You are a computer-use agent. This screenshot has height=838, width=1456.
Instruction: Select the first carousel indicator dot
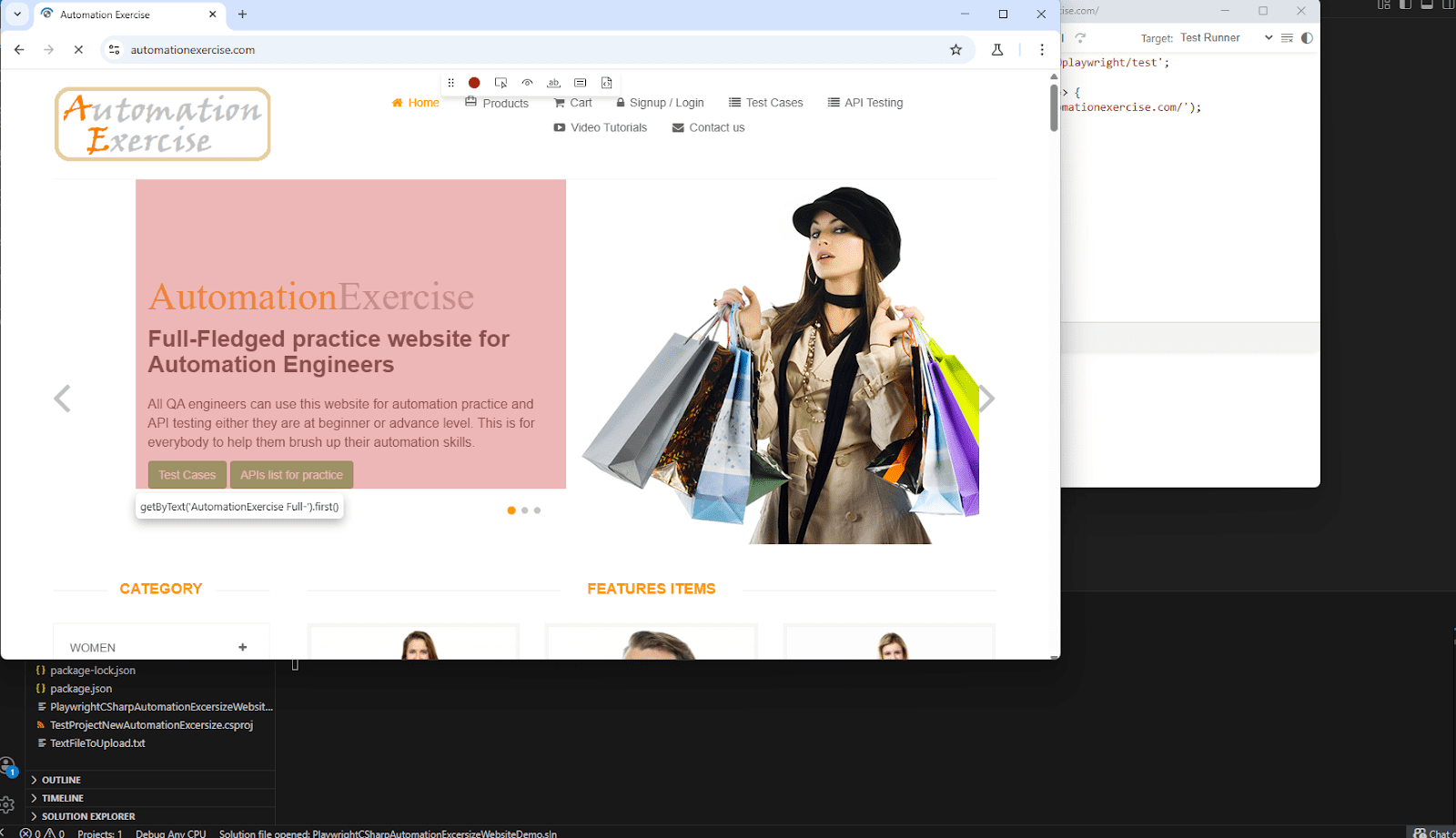click(511, 510)
